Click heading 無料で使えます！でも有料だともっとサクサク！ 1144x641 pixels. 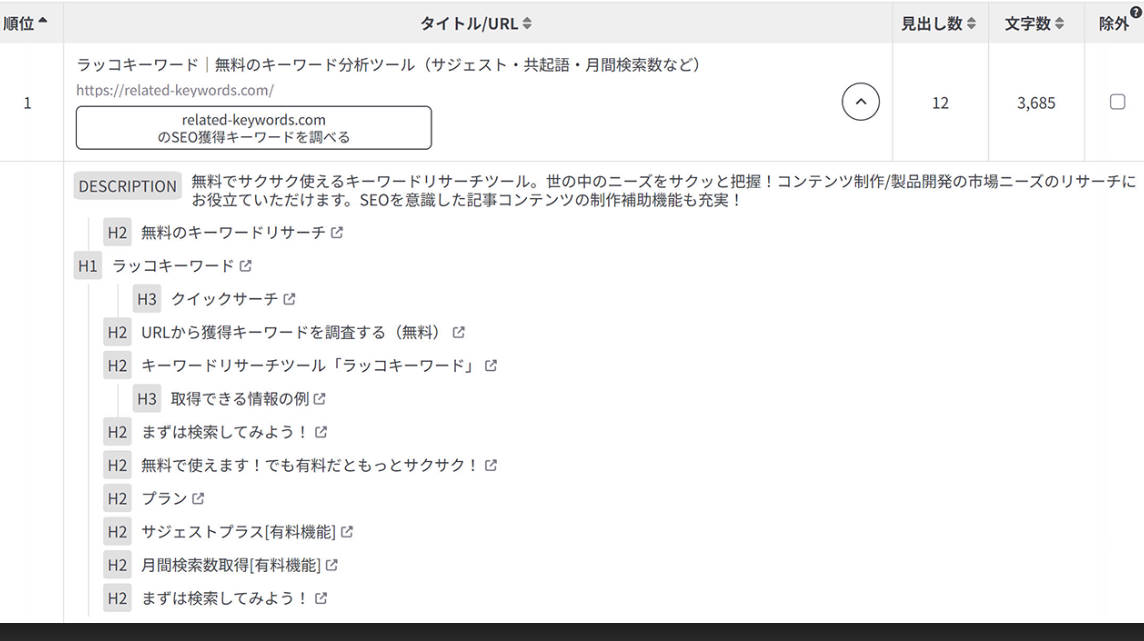[310, 465]
